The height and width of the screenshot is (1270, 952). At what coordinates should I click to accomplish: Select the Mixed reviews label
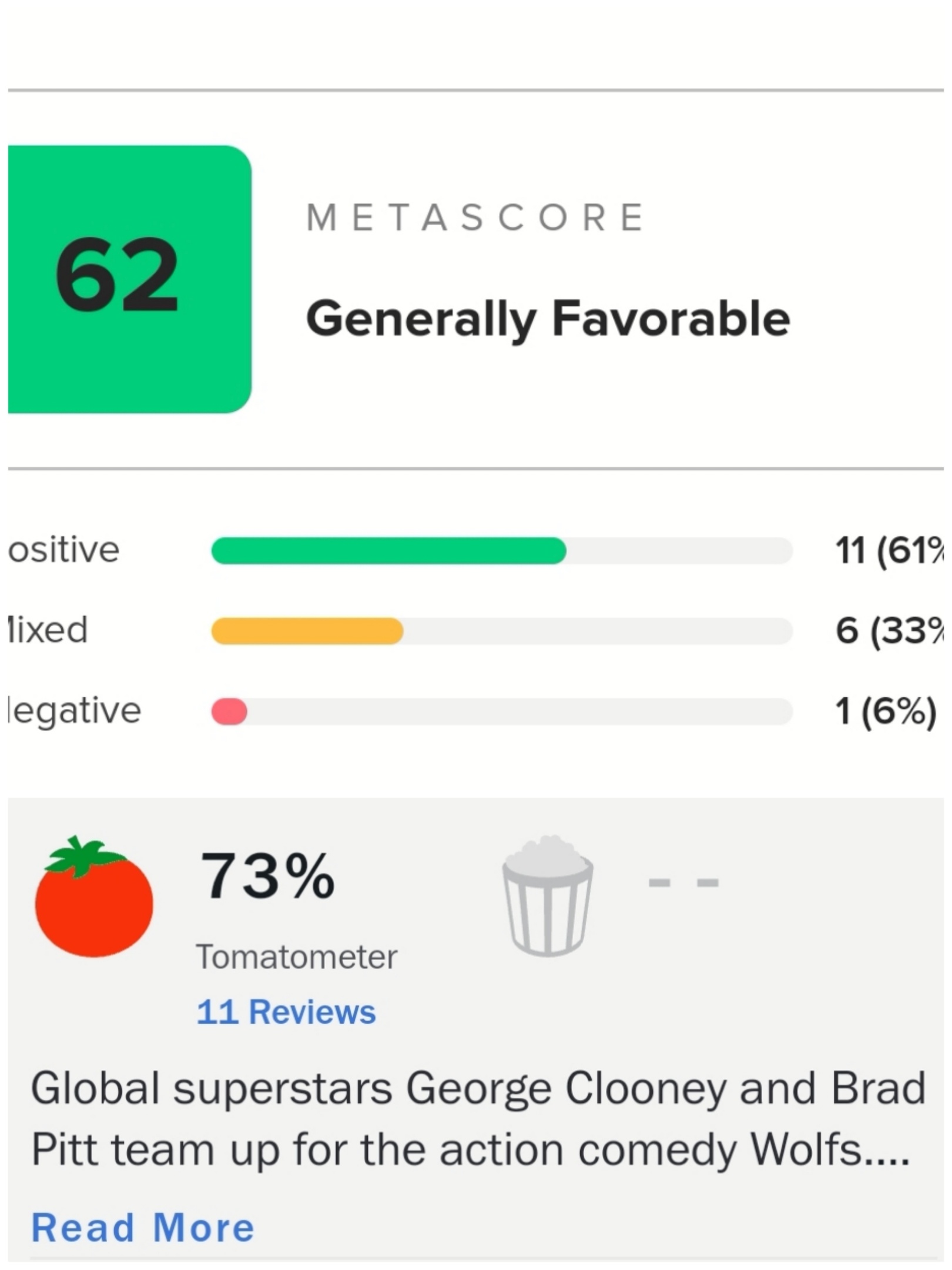(x=47, y=630)
